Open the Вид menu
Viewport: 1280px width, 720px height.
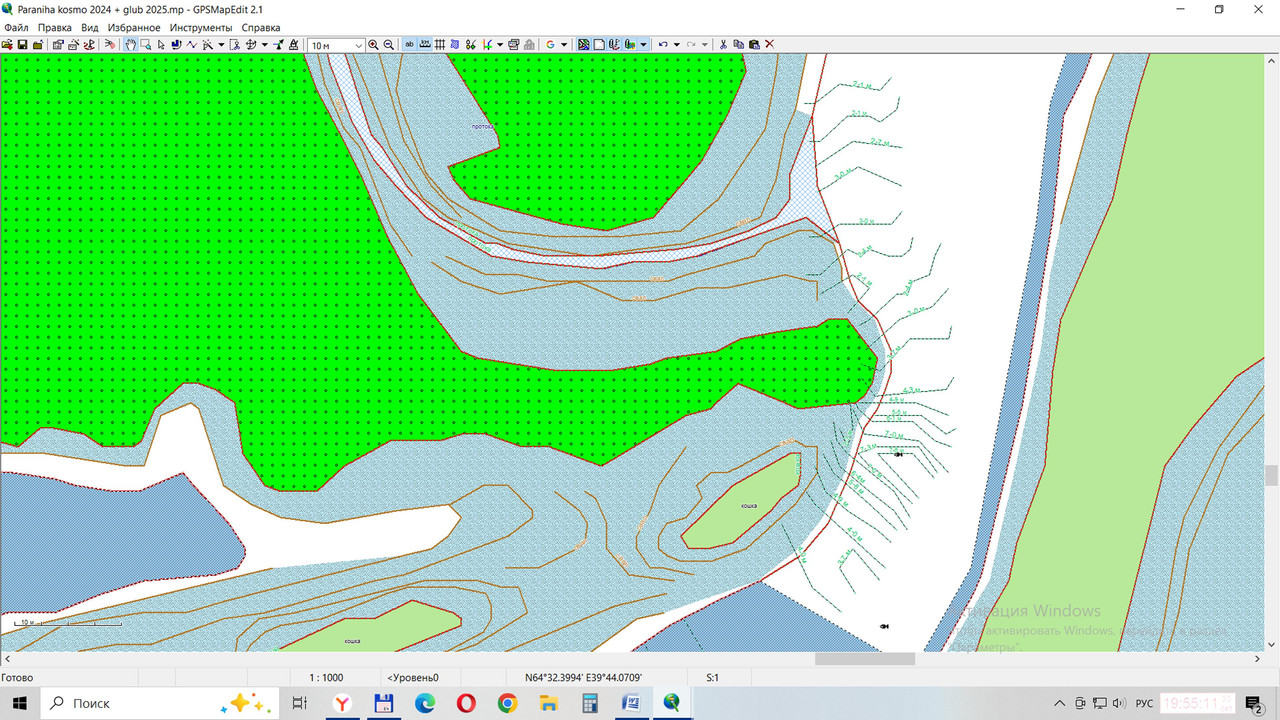coord(90,28)
